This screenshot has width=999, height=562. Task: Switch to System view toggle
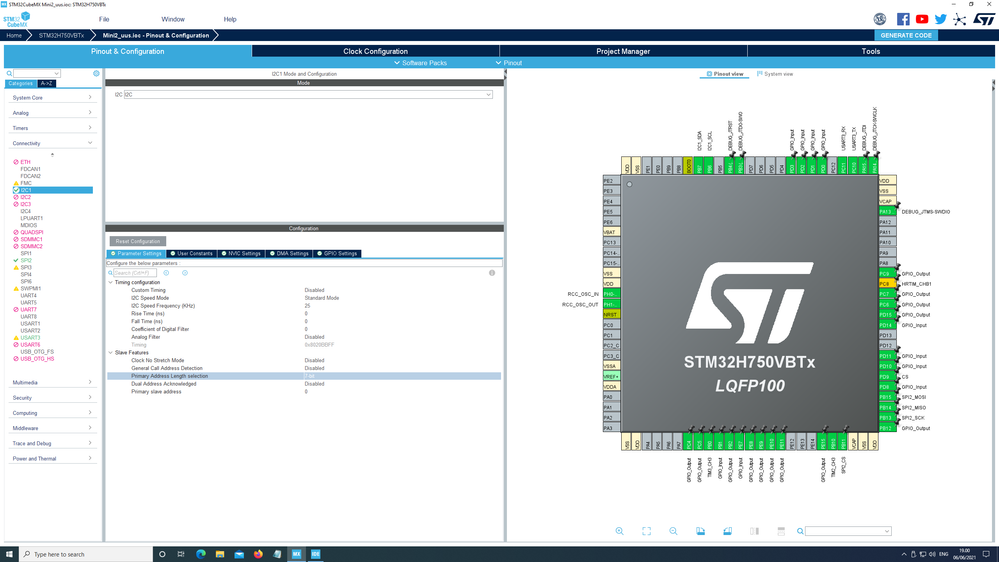[x=775, y=74]
